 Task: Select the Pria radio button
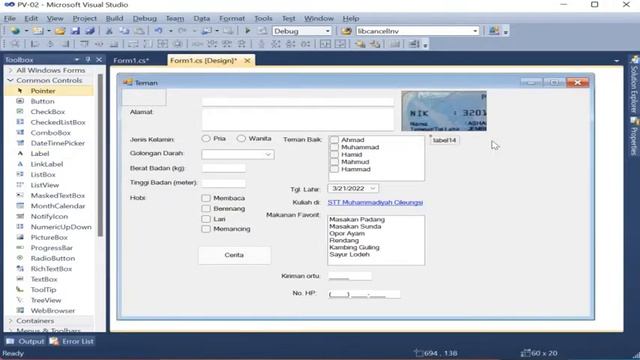coord(206,139)
